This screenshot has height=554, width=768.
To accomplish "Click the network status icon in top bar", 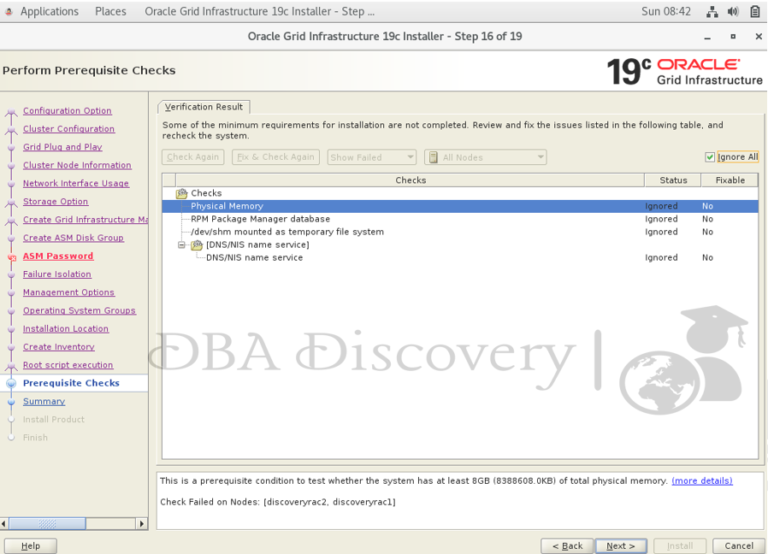I will tap(712, 12).
